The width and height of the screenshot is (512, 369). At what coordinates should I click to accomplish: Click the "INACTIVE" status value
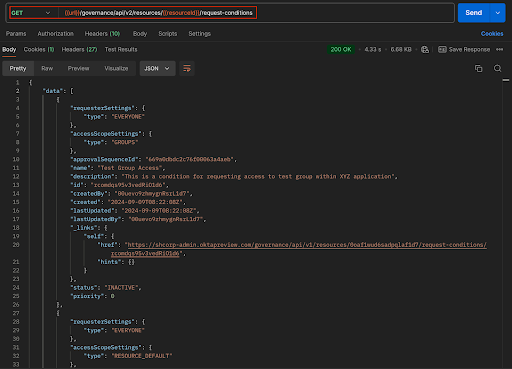coord(121,288)
